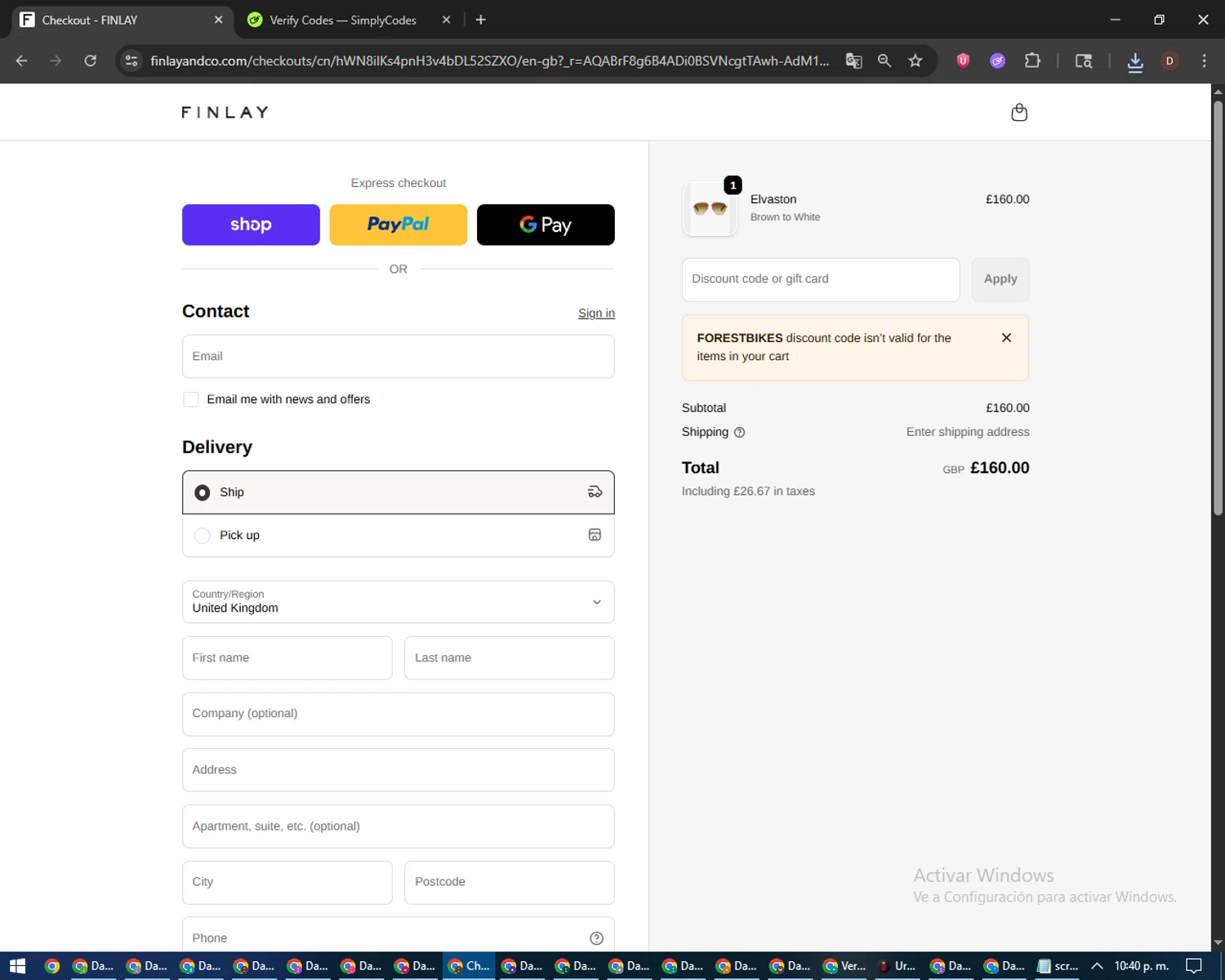Bookmark this page with the star

tap(915, 60)
